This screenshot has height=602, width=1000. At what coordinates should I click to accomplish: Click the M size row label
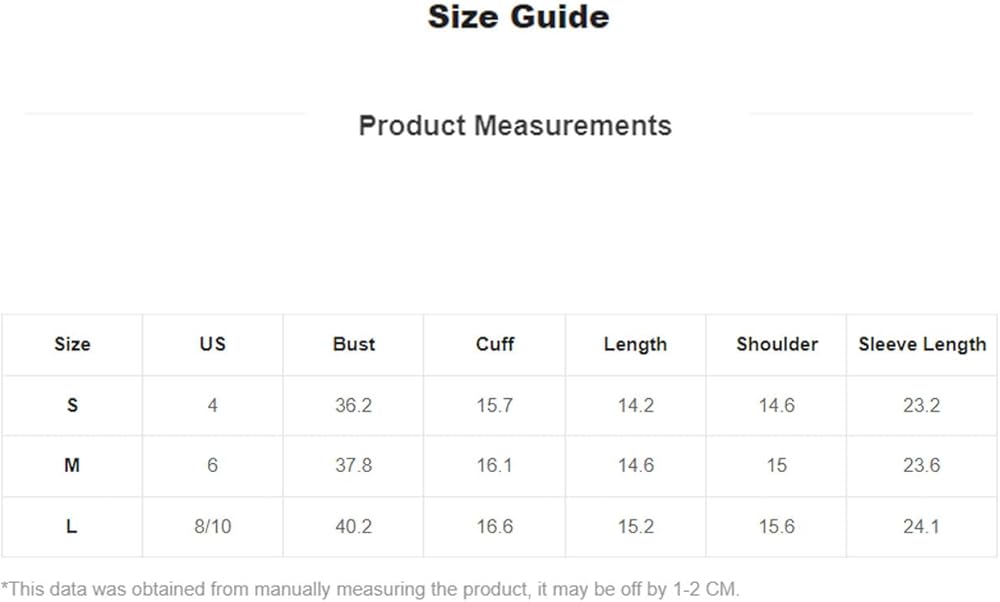pos(72,466)
